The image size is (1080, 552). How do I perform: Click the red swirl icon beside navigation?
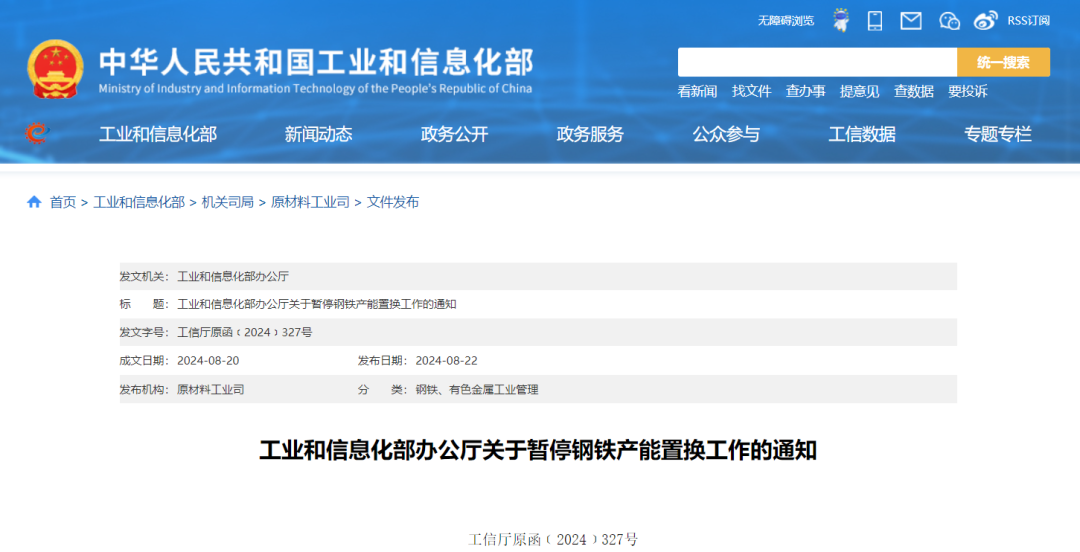coord(37,132)
